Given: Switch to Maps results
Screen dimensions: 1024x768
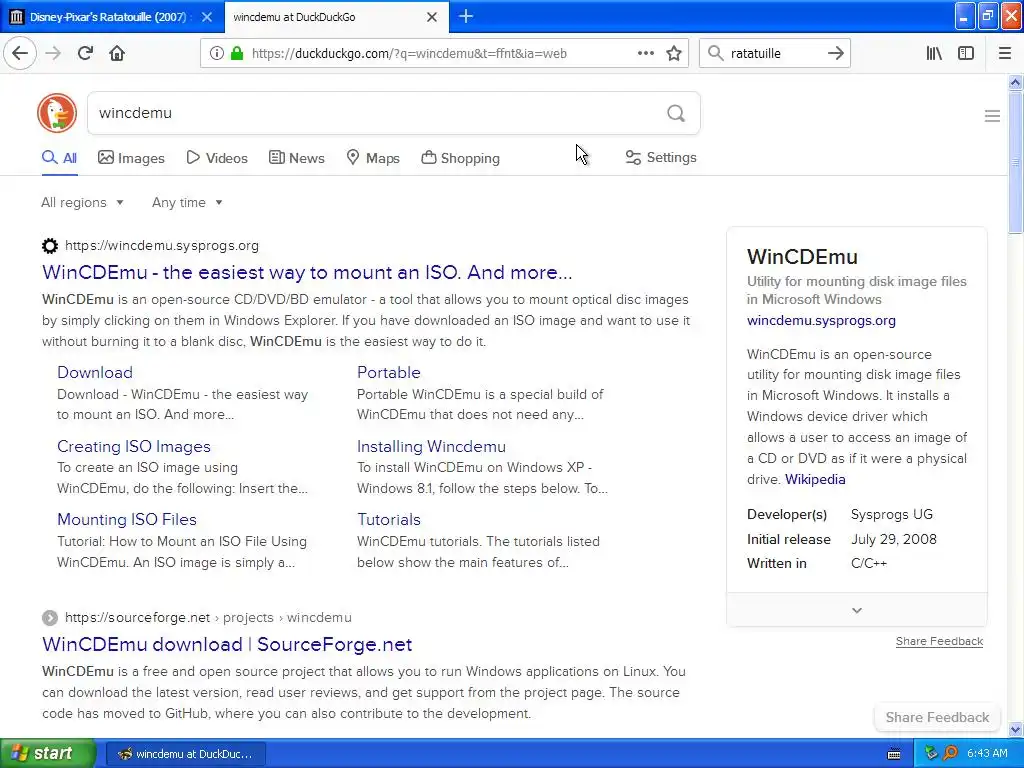Looking at the screenshot, I should pos(373,158).
